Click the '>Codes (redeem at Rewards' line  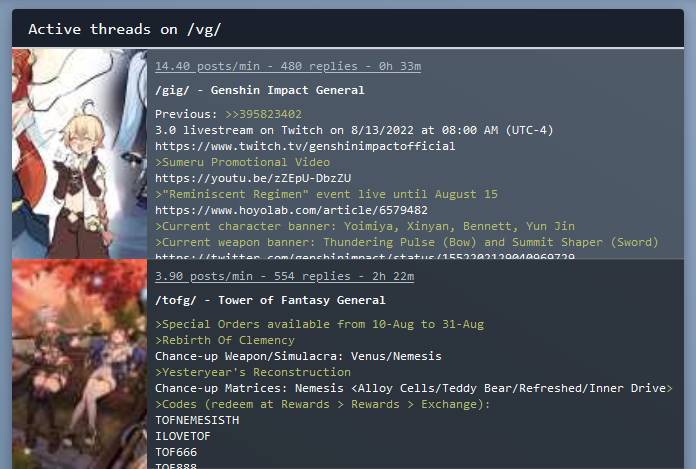coord(323,404)
